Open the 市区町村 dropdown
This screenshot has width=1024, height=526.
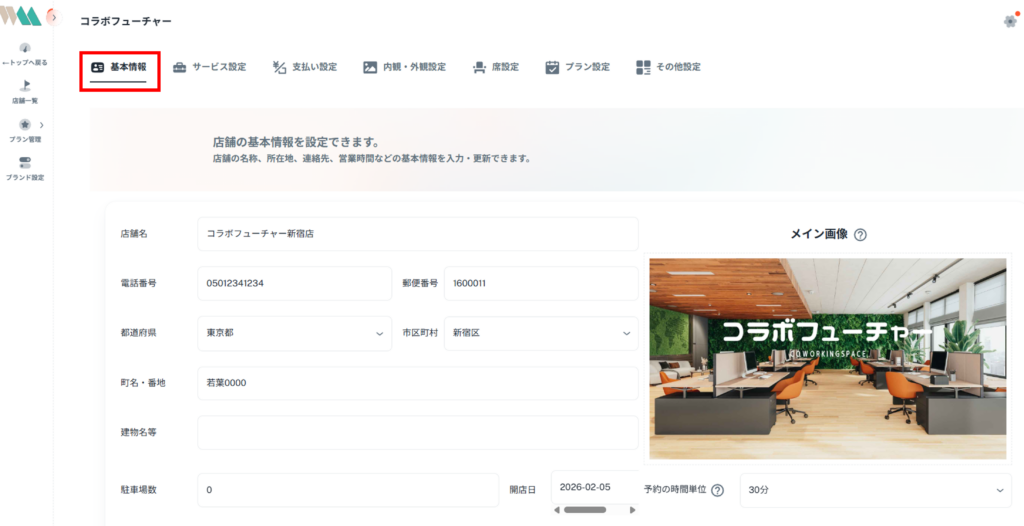(541, 333)
